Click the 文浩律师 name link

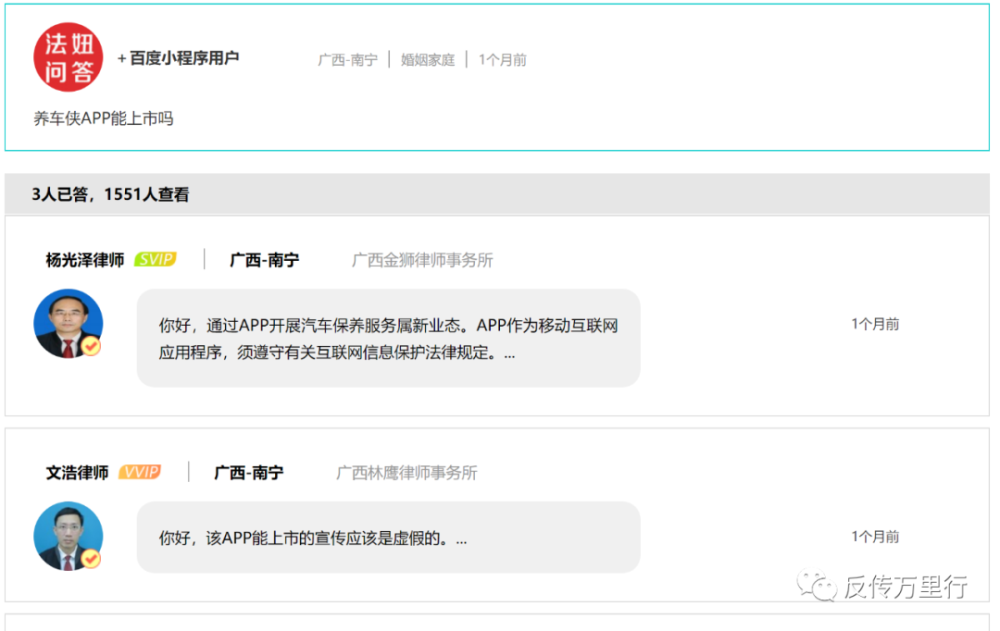pyautogui.click(x=77, y=473)
